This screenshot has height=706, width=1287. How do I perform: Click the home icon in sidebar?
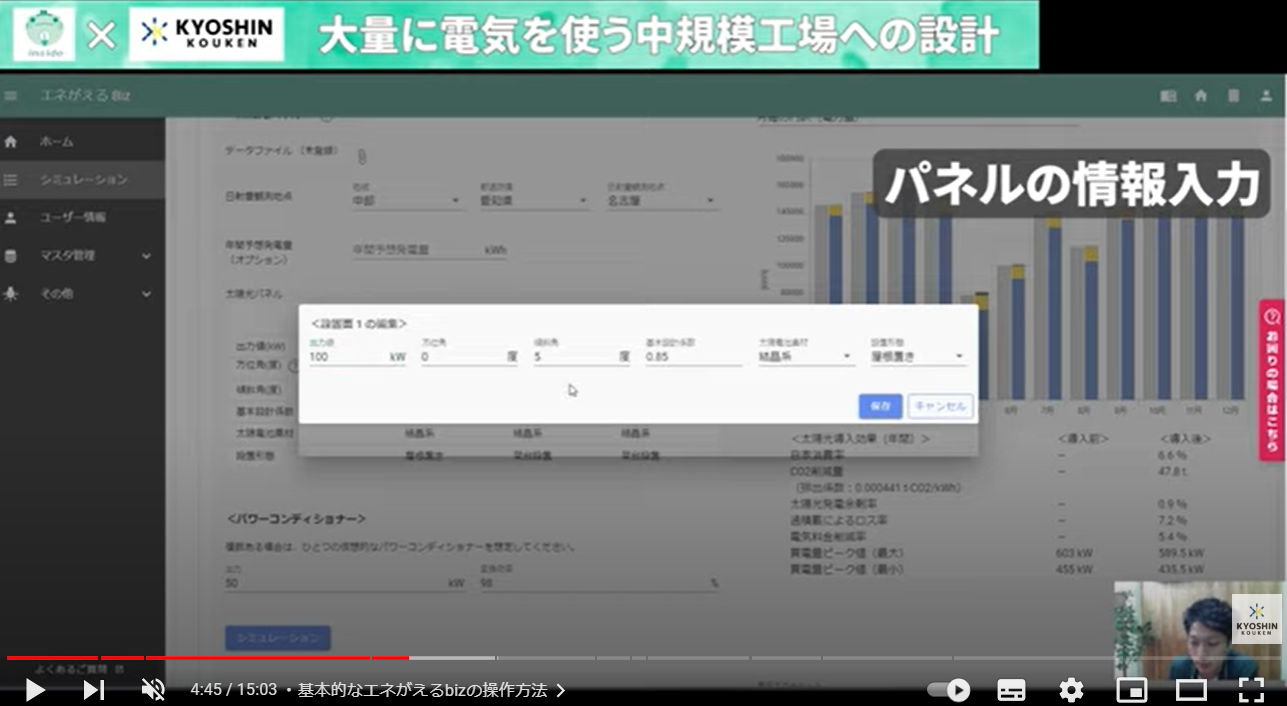click(x=11, y=142)
